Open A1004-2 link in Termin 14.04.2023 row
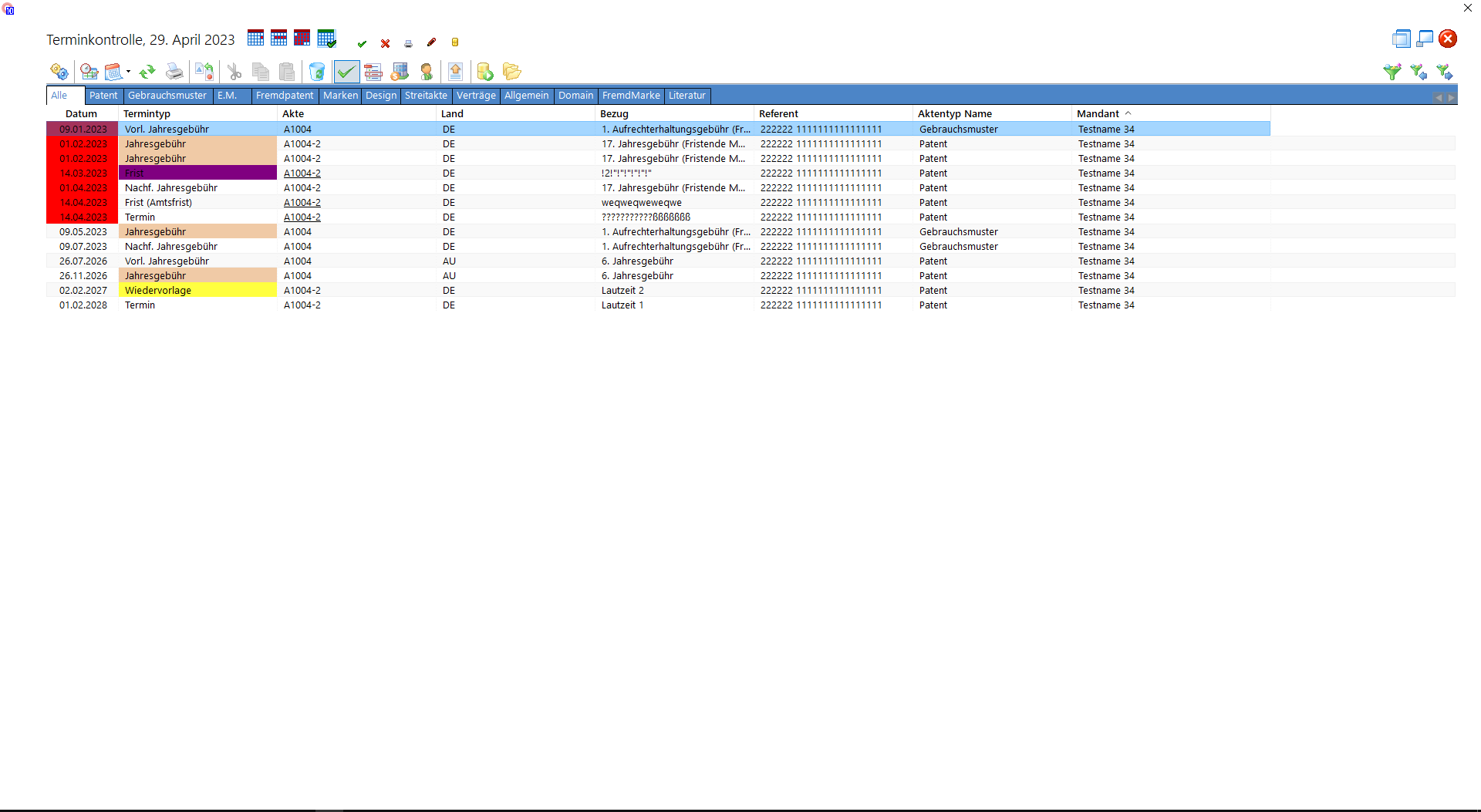1481x812 pixels. pos(302,217)
